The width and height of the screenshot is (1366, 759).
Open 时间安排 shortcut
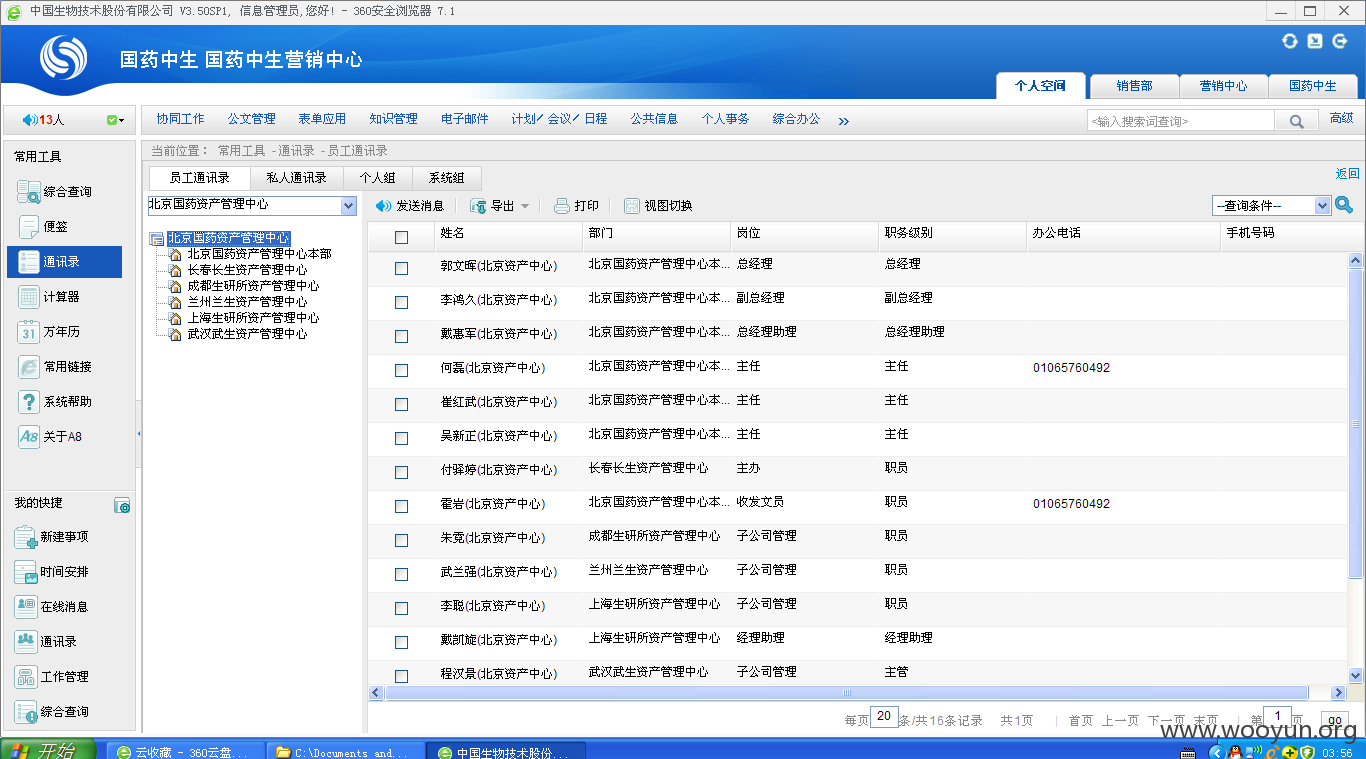coord(52,572)
